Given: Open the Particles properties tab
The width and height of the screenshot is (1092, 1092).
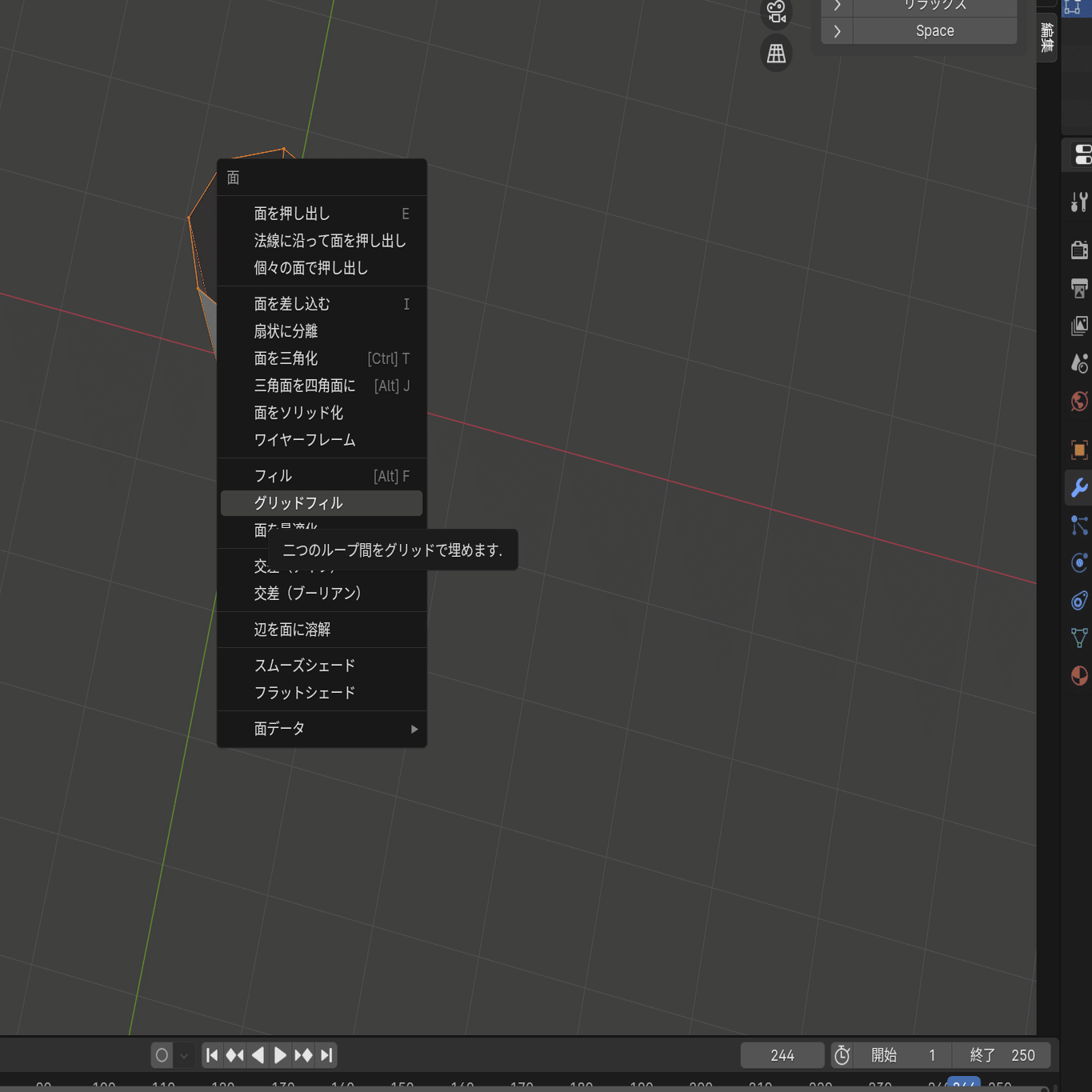Looking at the screenshot, I should [1079, 525].
